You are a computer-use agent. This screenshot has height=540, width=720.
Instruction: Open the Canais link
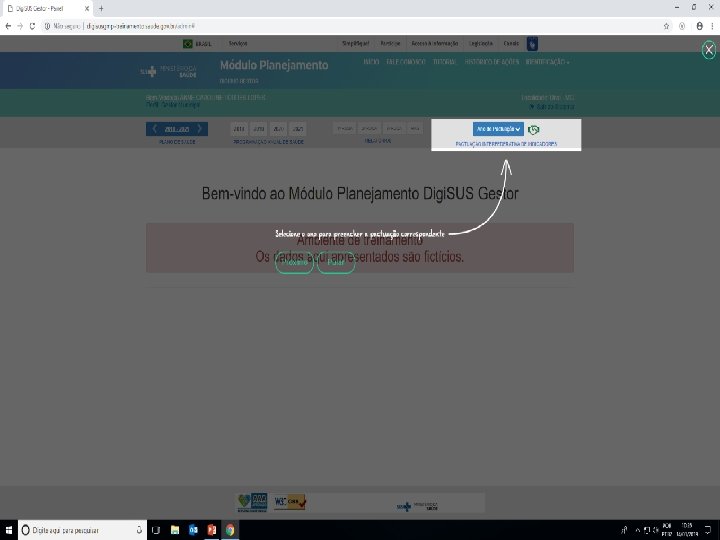511,43
